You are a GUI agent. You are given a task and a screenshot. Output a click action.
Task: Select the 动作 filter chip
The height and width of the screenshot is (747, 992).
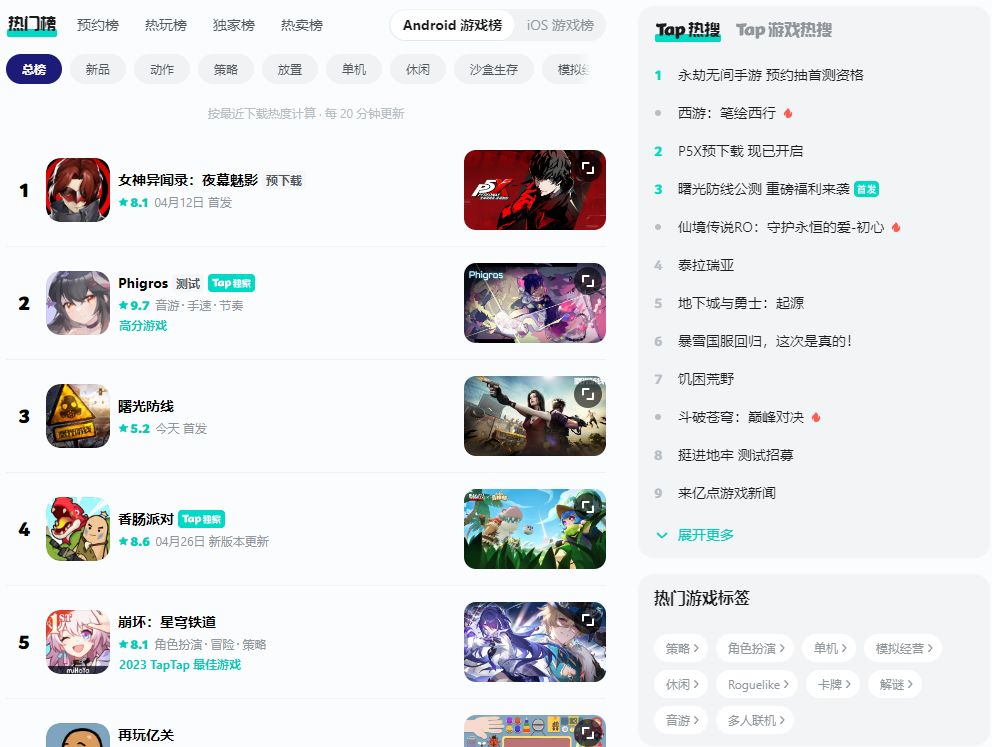click(162, 70)
